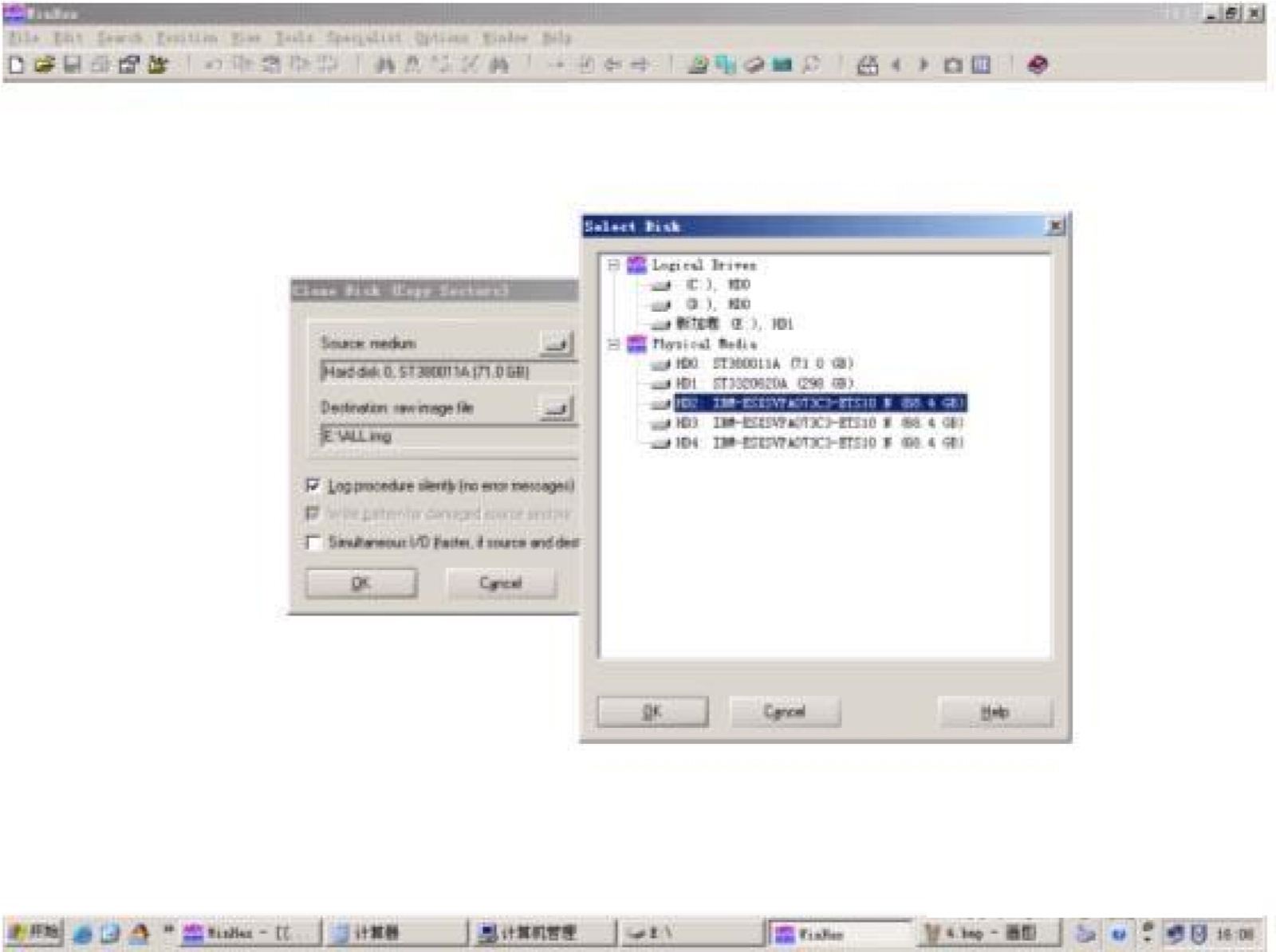The height and width of the screenshot is (952, 1276).
Task: Open the Options menu
Action: 441,38
